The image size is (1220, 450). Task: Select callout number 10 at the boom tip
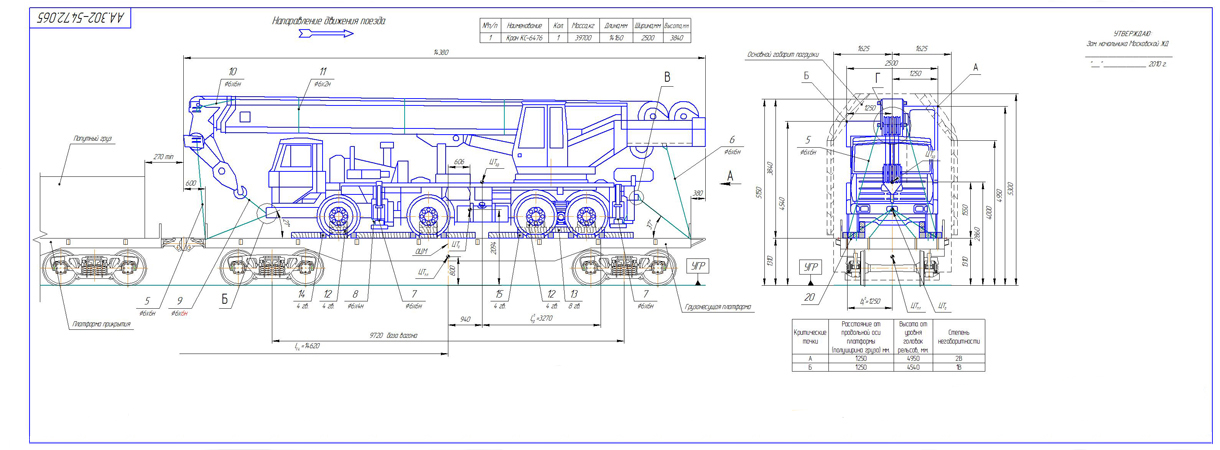(x=233, y=72)
